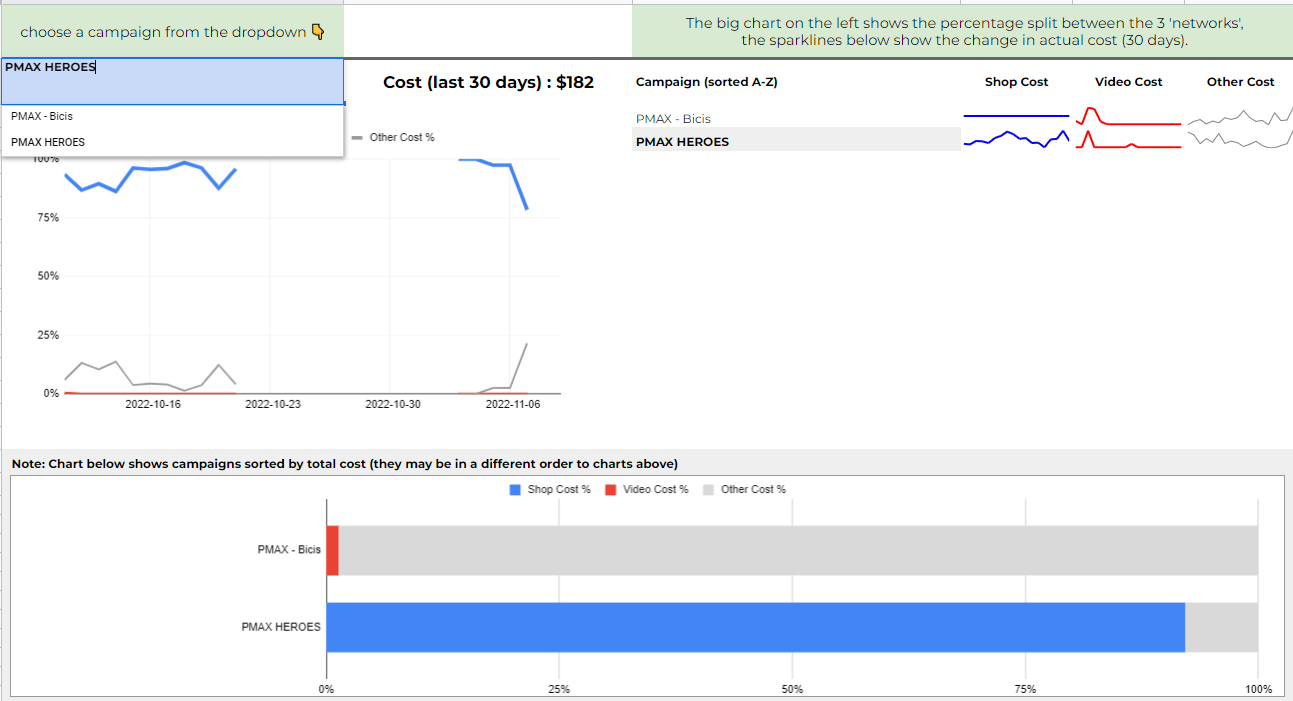
Task: Click the 2022-10-23 date label on line chart
Action: point(273,404)
